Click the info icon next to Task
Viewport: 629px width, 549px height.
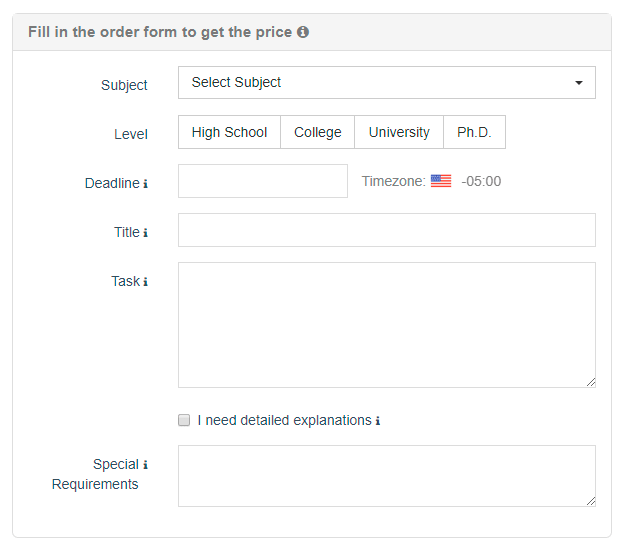coord(145,282)
